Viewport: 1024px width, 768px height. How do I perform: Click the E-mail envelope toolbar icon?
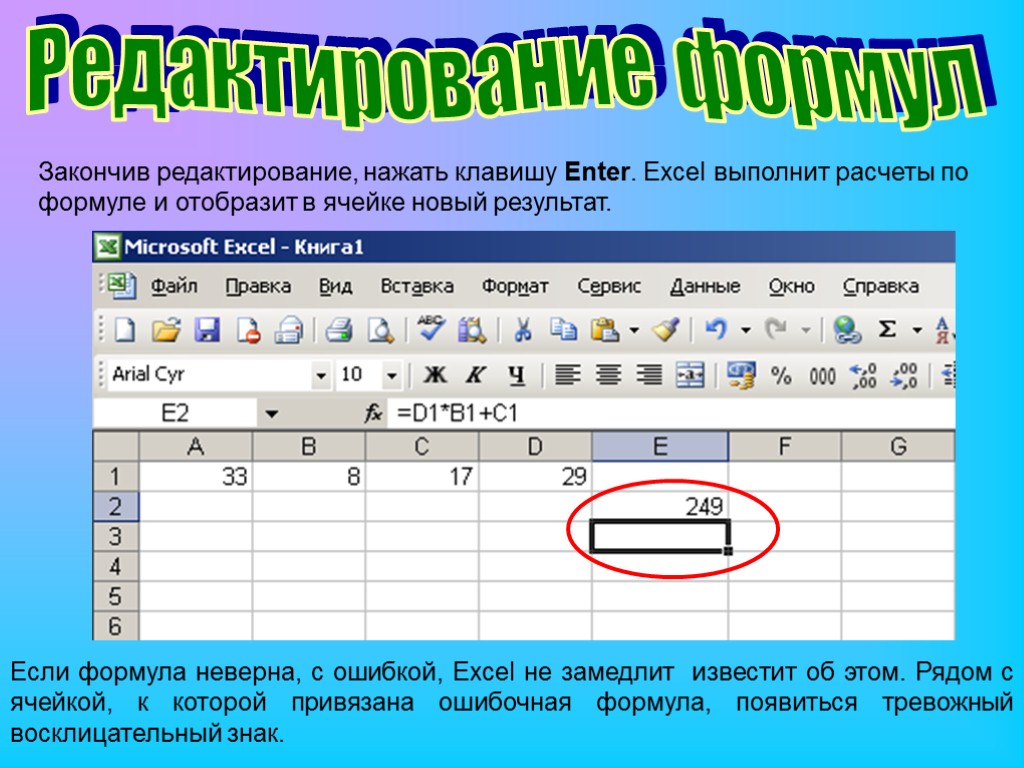pos(289,330)
